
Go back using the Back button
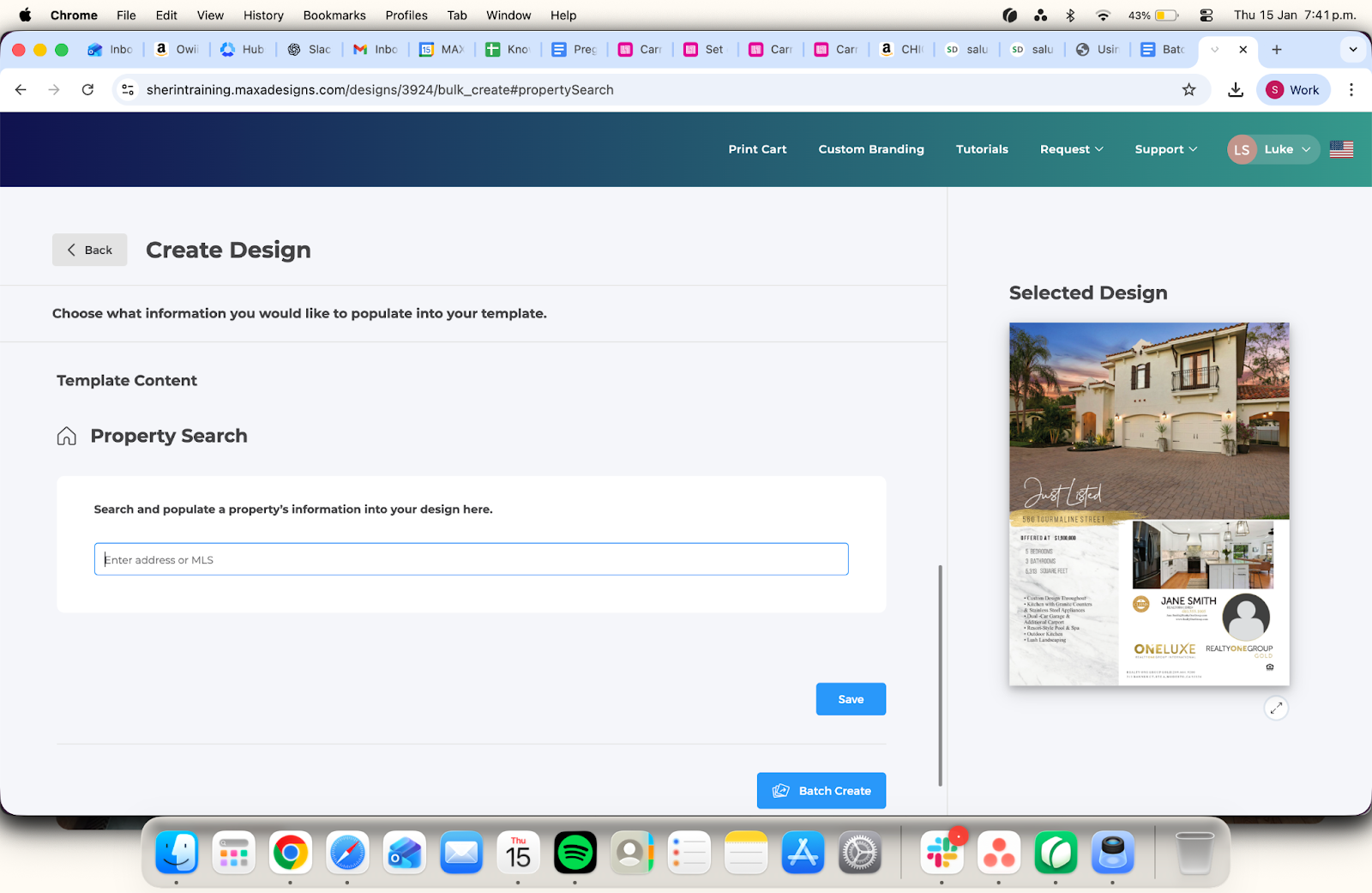[x=89, y=250]
